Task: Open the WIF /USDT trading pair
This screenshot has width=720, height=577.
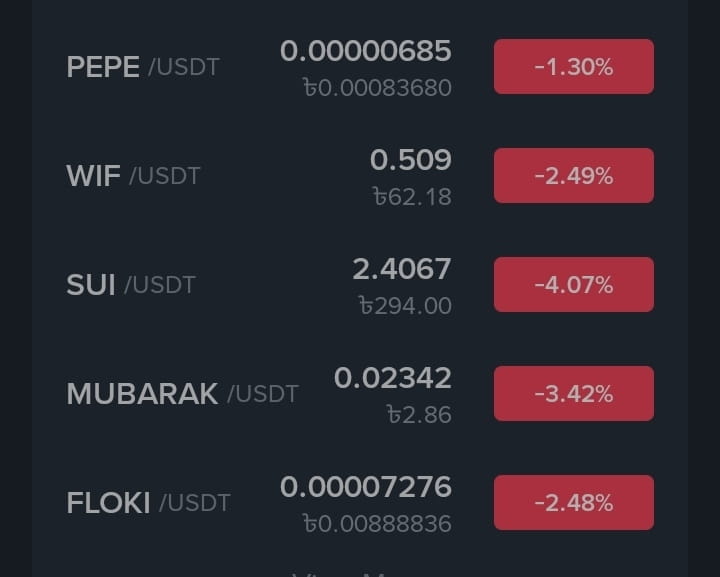Action: 133,176
